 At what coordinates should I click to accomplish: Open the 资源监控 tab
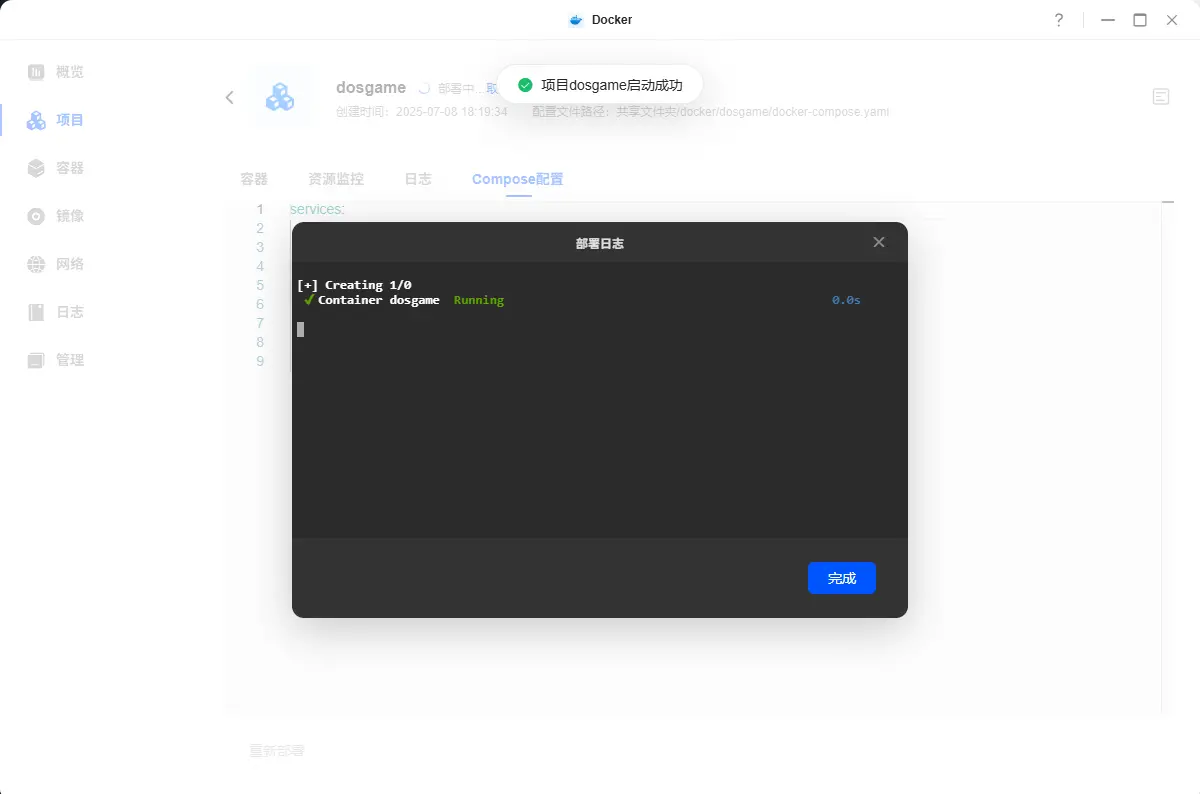coord(336,179)
